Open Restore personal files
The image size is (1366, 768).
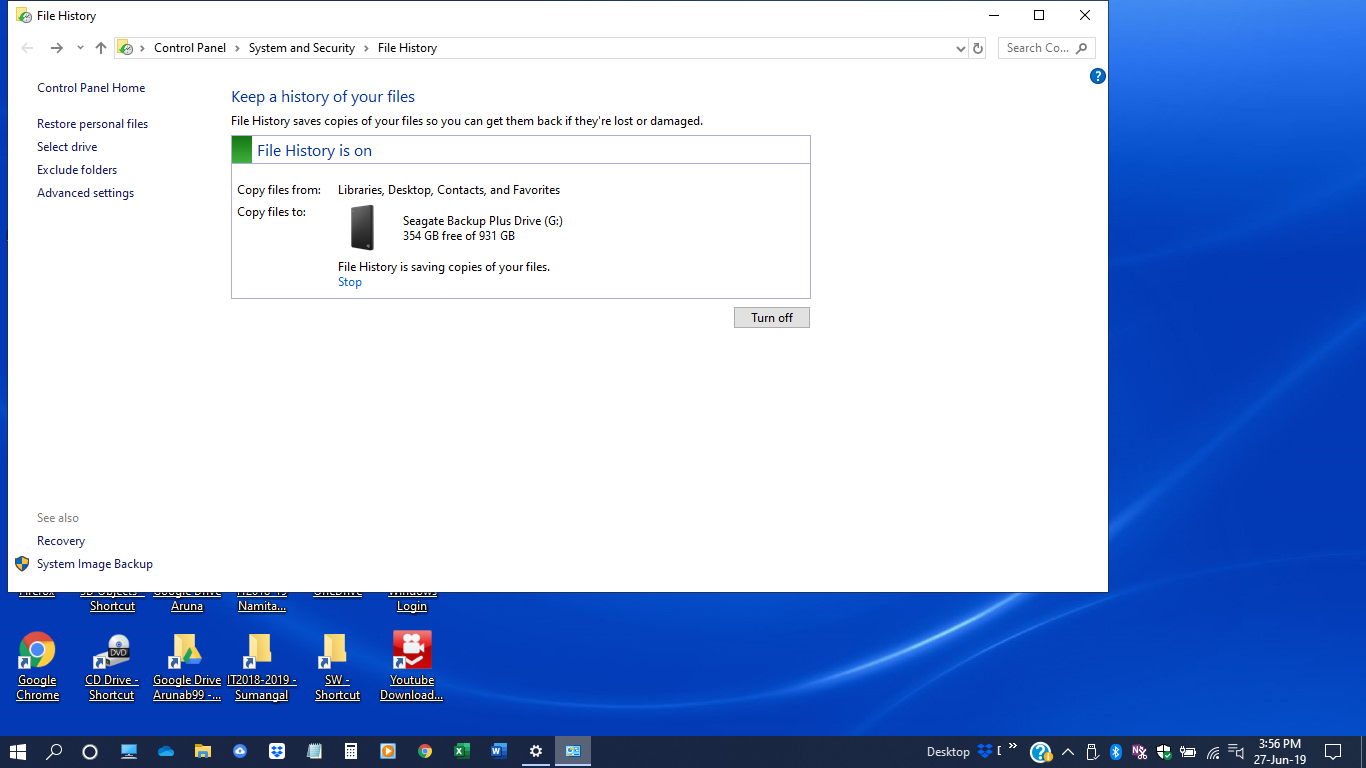point(92,124)
